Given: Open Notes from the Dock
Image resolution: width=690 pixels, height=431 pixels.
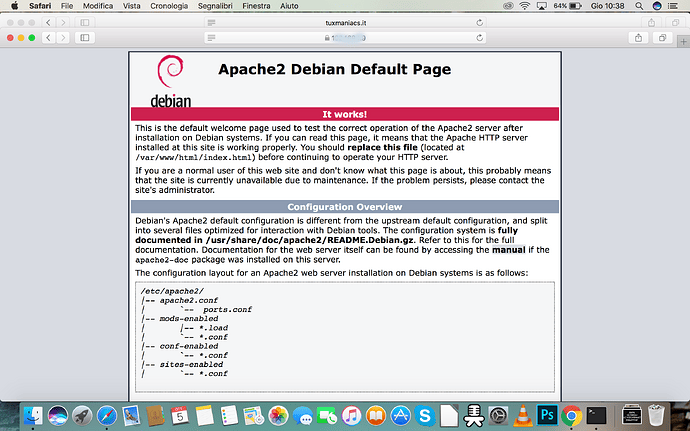Looking at the screenshot, I should click(205, 416).
